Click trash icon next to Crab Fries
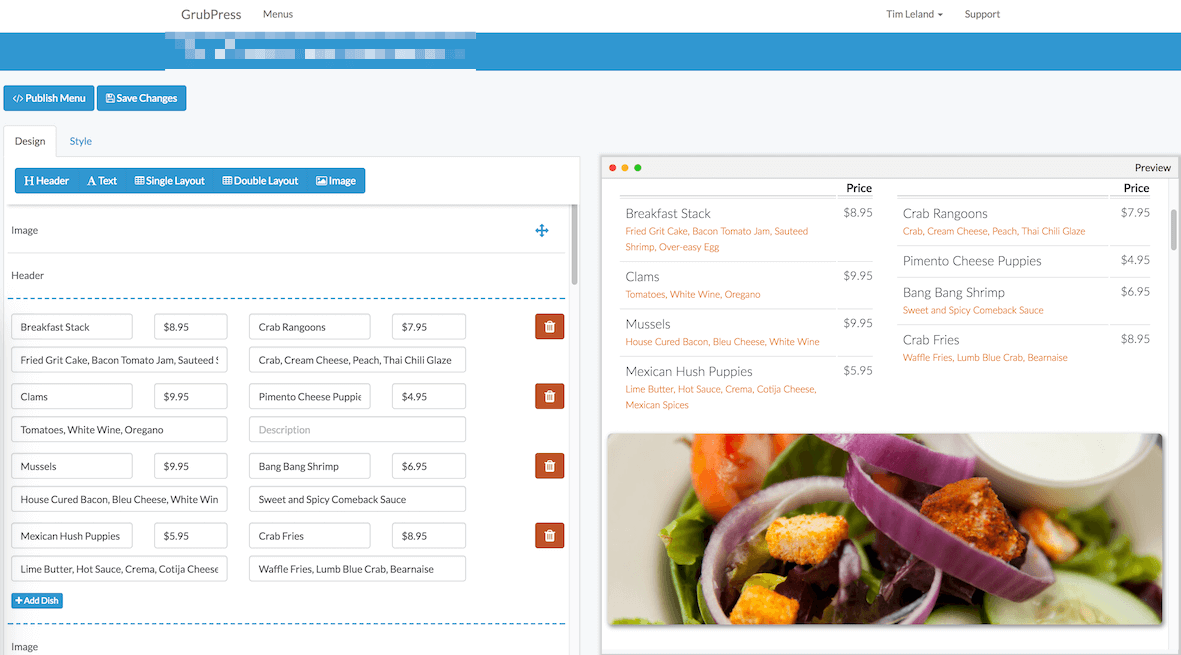The height and width of the screenshot is (655, 1181). 549,536
